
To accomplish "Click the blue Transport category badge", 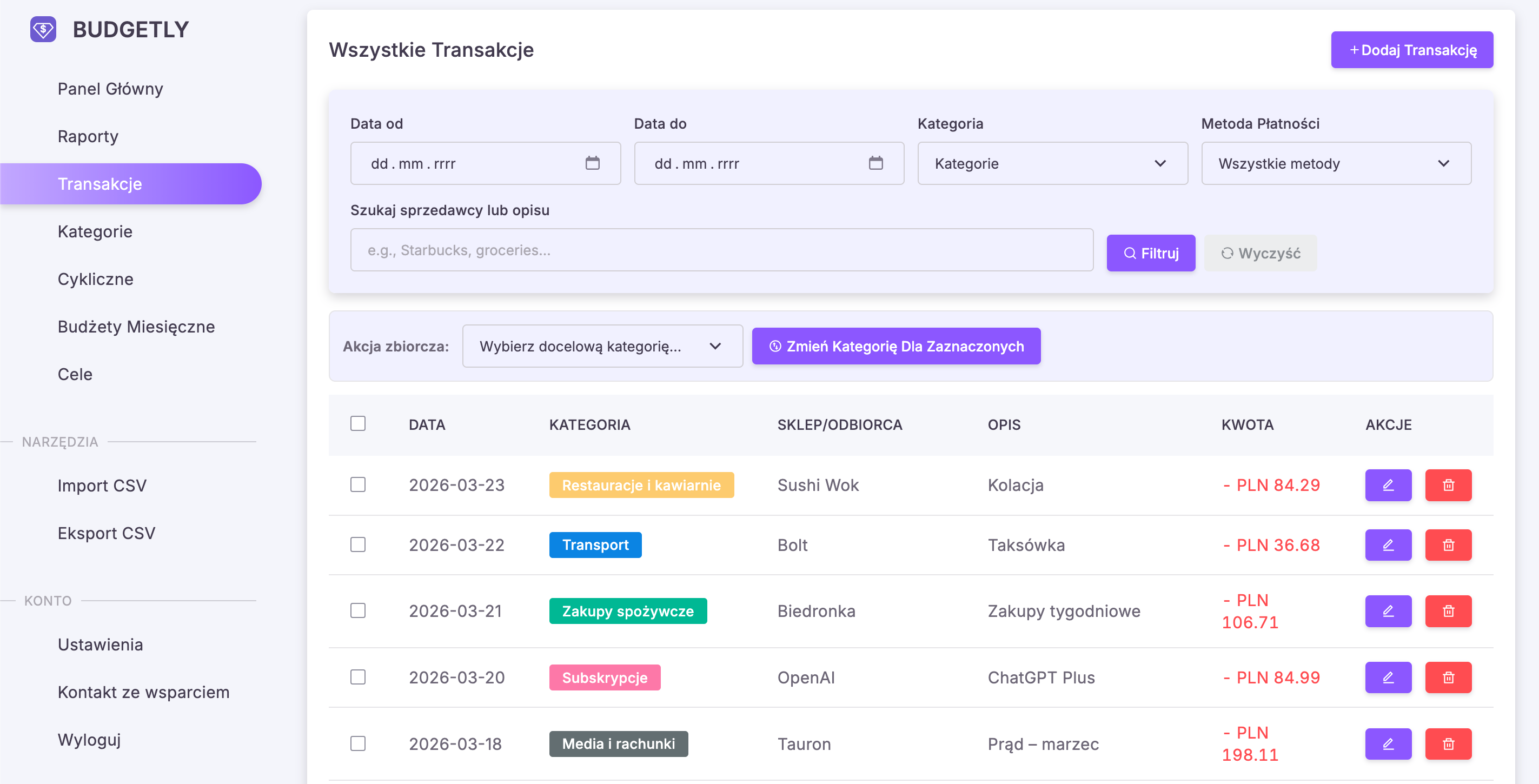I will tap(595, 544).
